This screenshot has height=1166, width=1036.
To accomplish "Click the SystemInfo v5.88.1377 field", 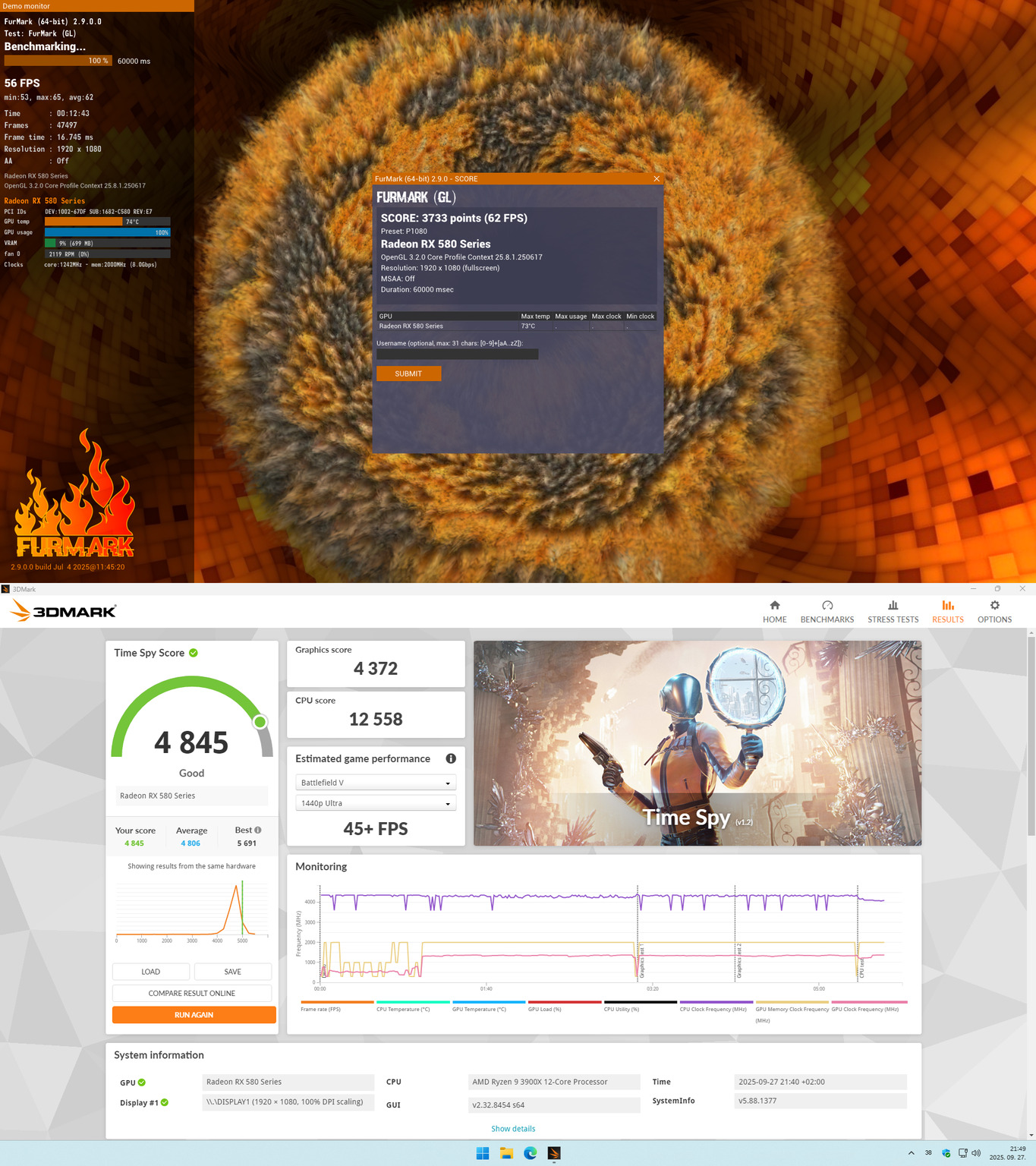I will coord(820,1101).
